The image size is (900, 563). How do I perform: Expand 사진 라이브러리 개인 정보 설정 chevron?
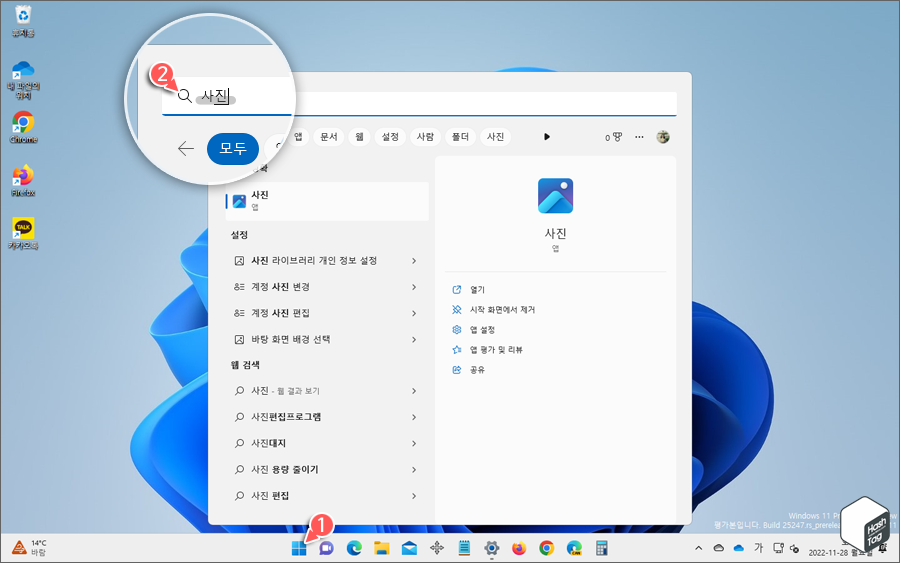414,261
